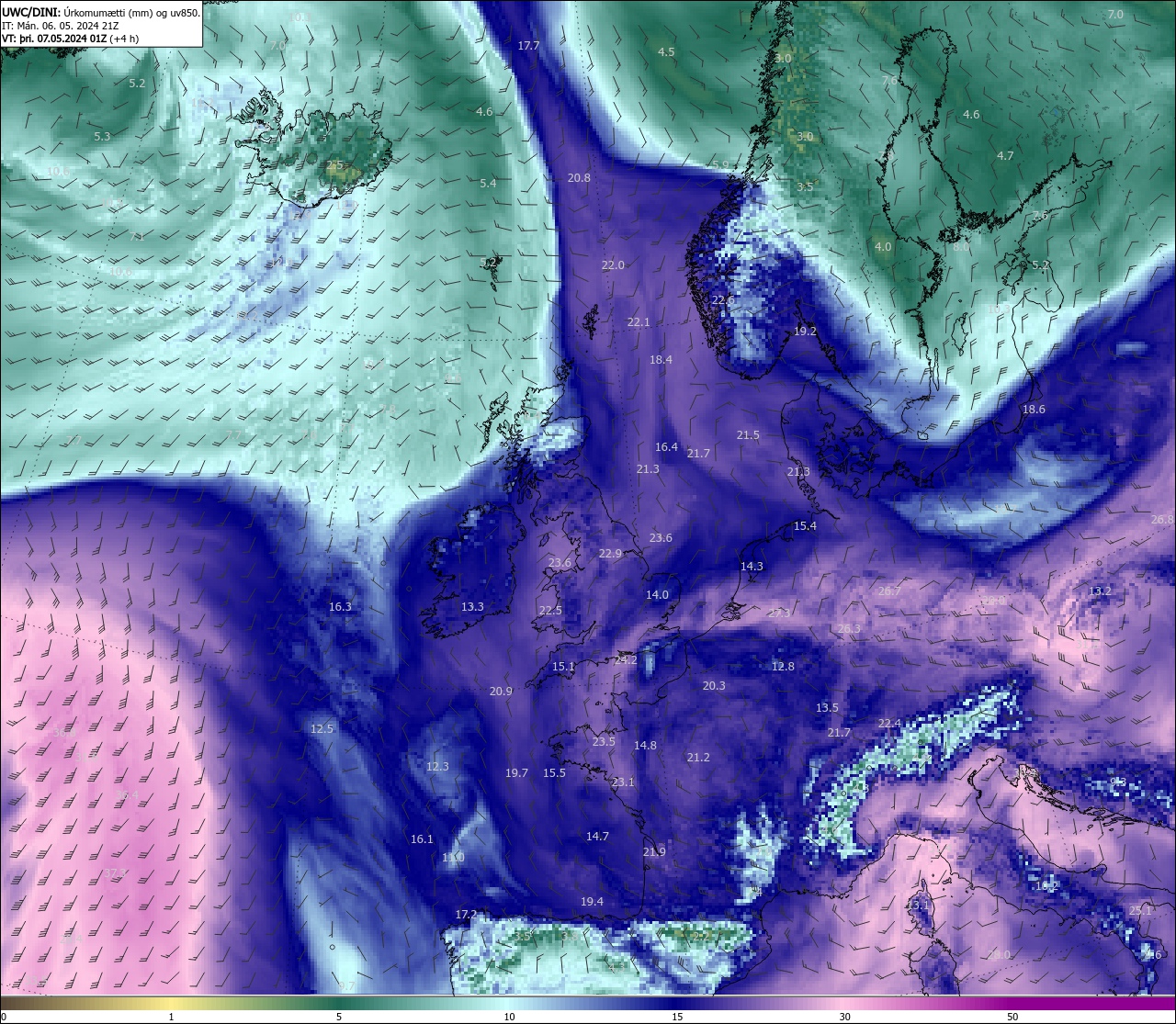
Task: Click the map value '22.4'
Action: click(x=889, y=723)
